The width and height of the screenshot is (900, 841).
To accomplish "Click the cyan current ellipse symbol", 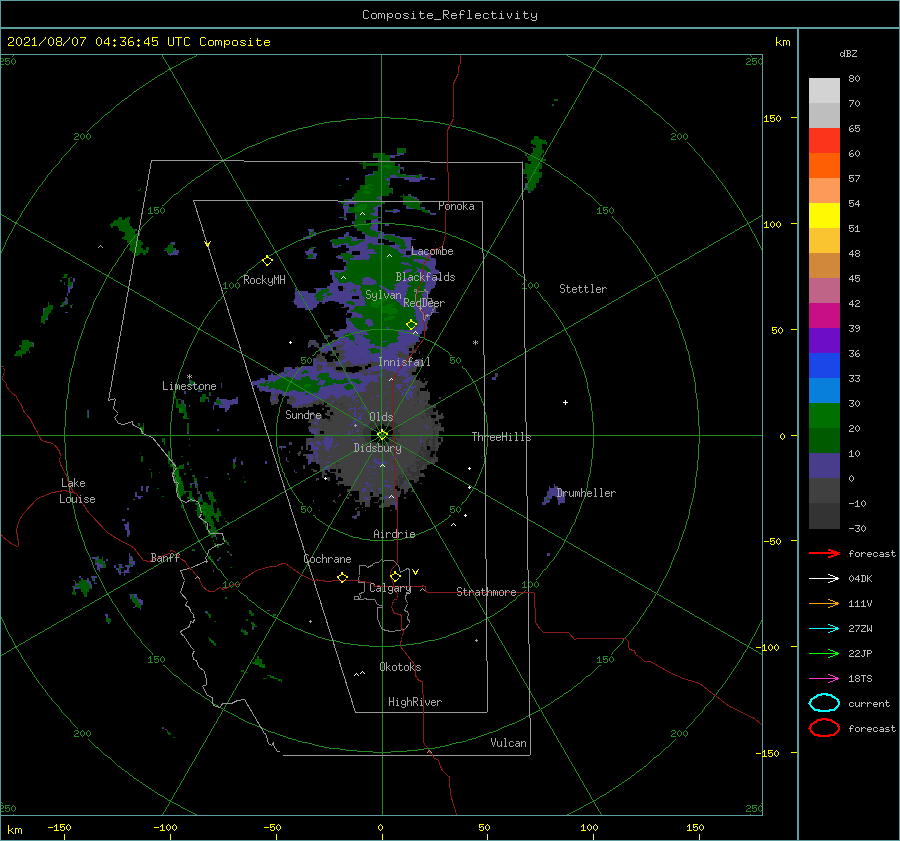I will coord(824,703).
